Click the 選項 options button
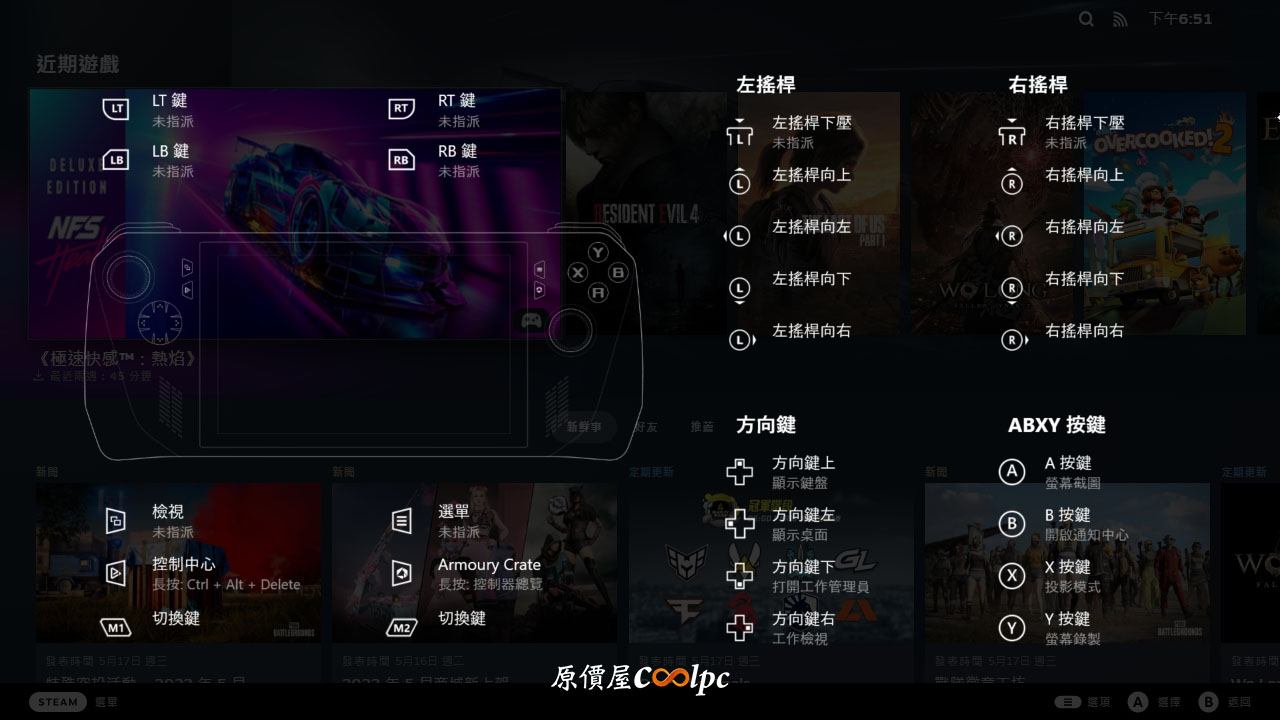This screenshot has width=1280, height=720. 1082,702
